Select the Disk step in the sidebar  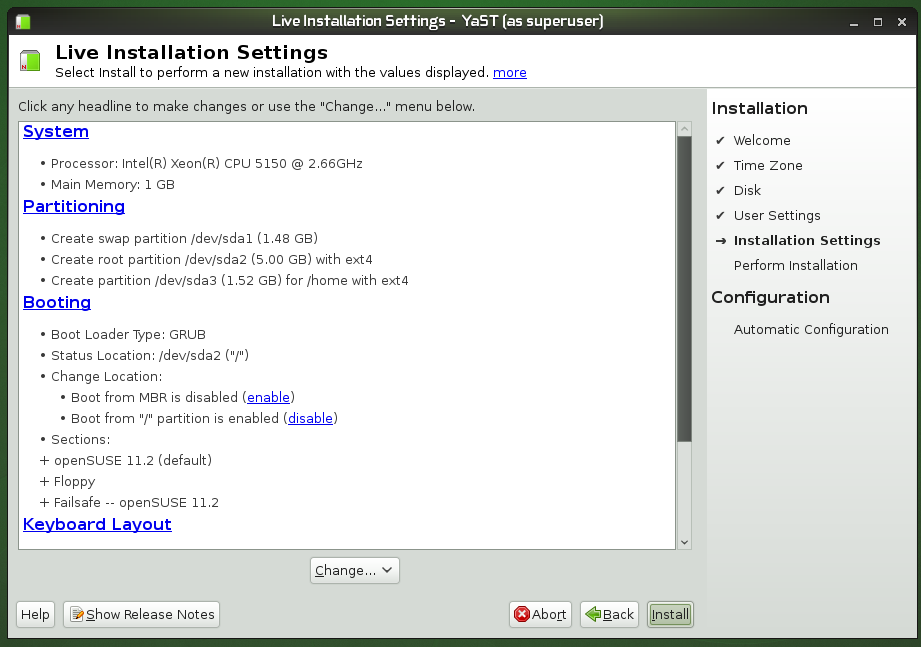click(x=747, y=191)
